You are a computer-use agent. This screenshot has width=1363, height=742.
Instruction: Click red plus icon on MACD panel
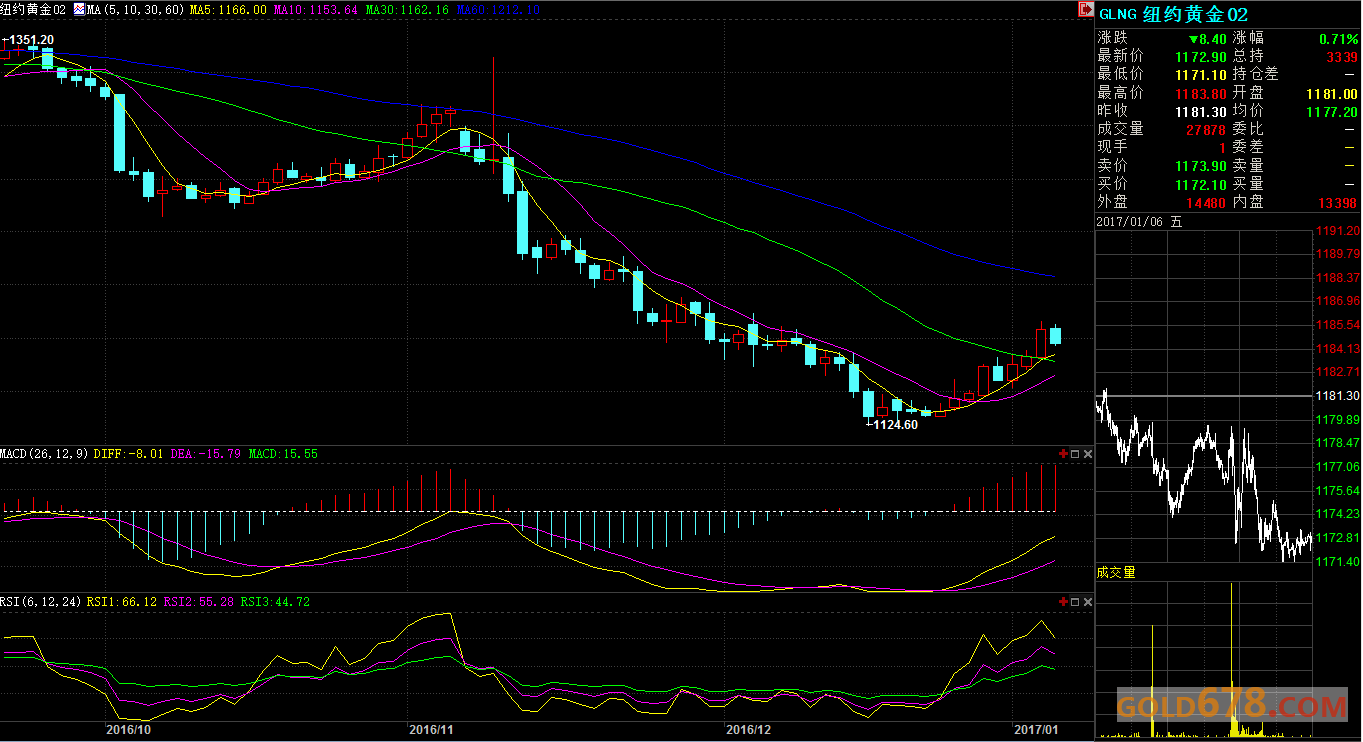coord(1063,454)
